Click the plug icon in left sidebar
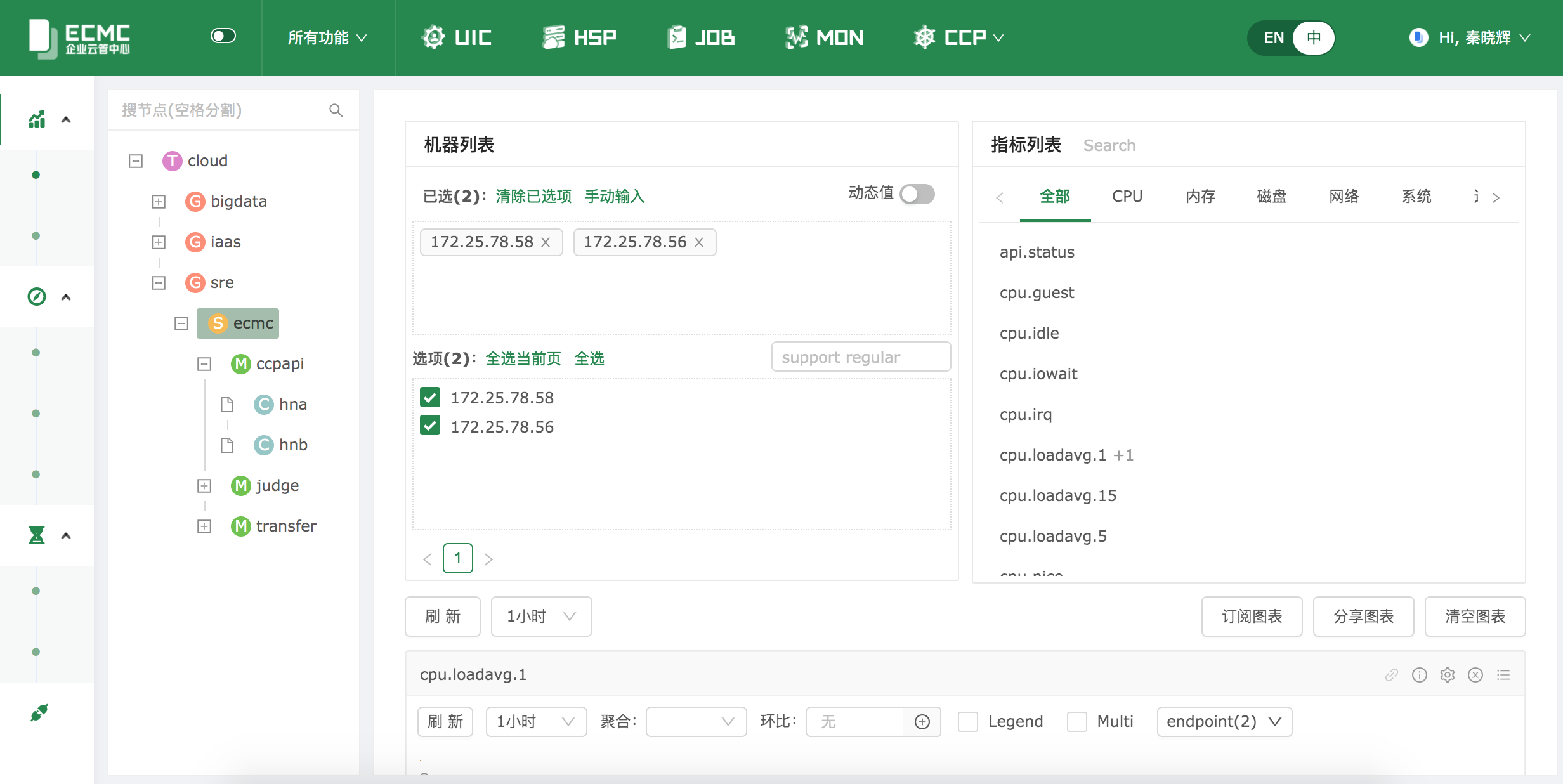The height and width of the screenshot is (784, 1563). pyautogui.click(x=38, y=713)
